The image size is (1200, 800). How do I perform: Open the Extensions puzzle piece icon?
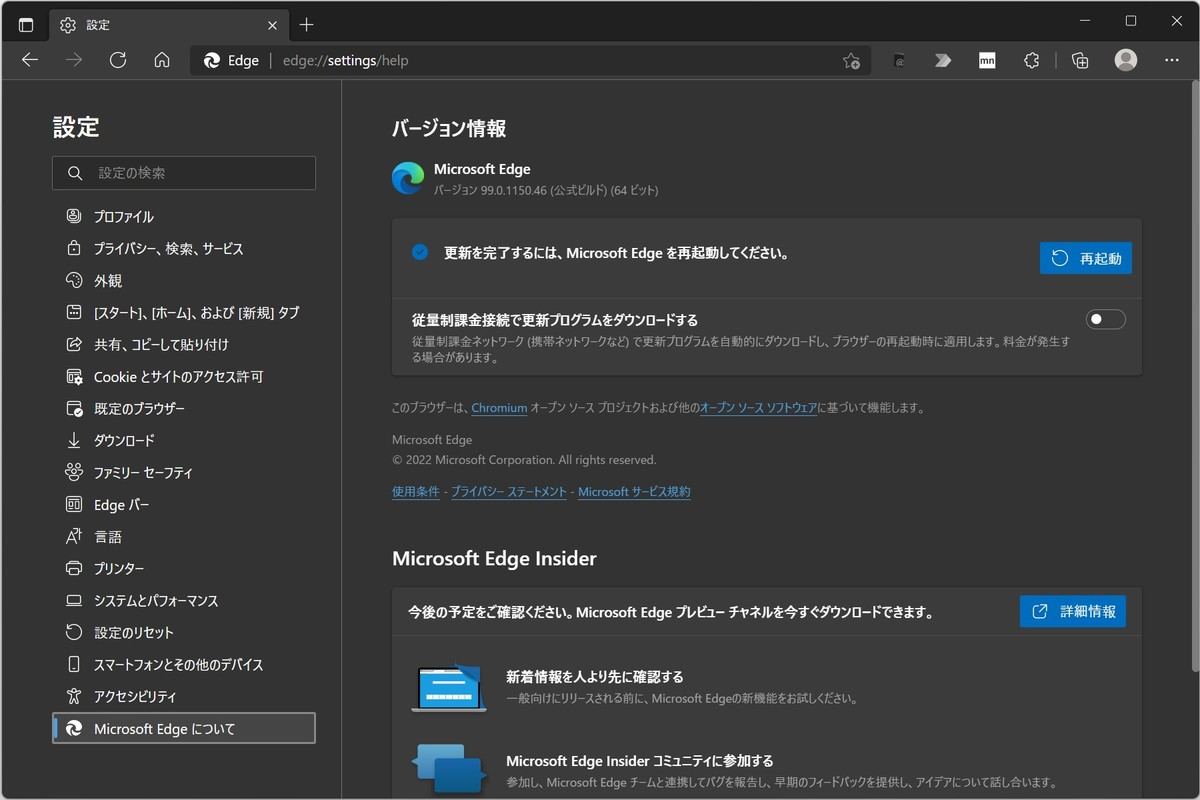(x=1032, y=61)
